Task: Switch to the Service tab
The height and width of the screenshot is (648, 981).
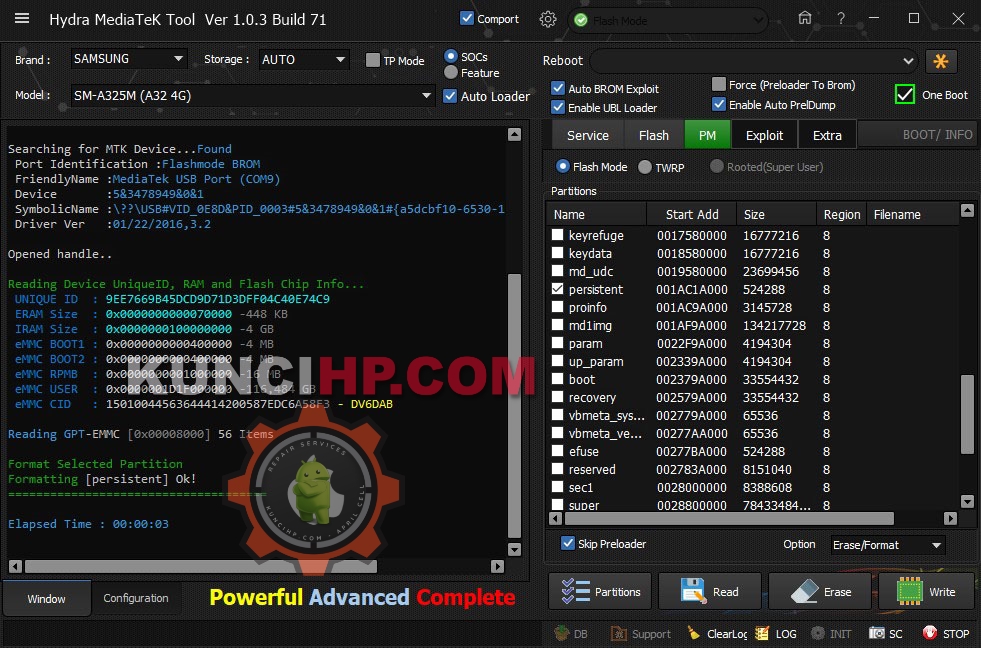Action: [x=587, y=135]
